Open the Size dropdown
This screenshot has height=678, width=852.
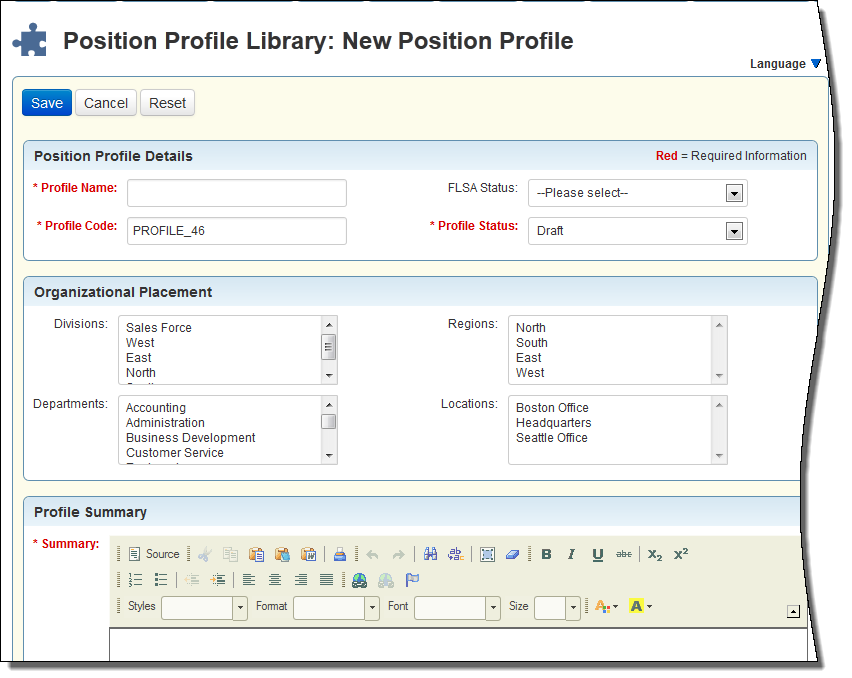click(x=557, y=608)
